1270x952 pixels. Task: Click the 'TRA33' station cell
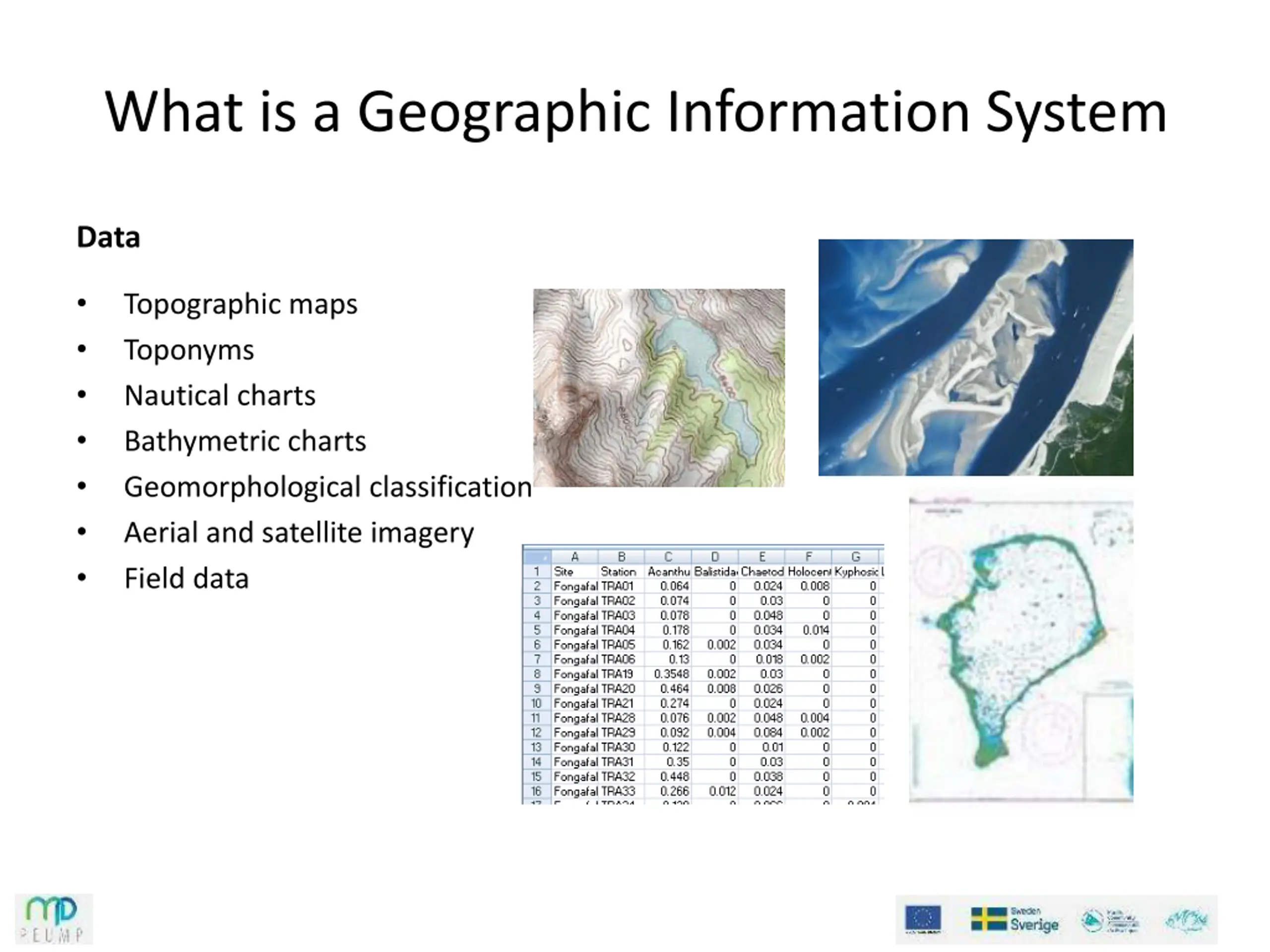click(621, 791)
